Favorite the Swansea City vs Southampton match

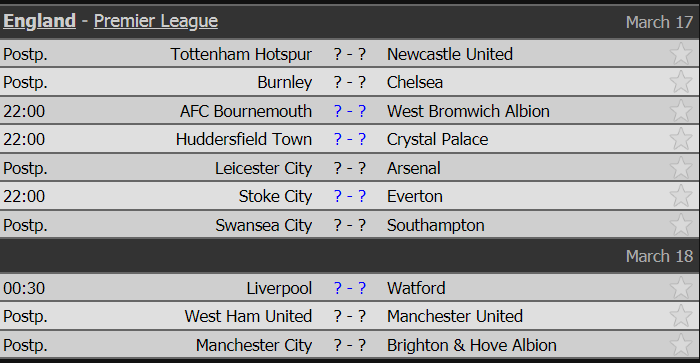(x=681, y=225)
